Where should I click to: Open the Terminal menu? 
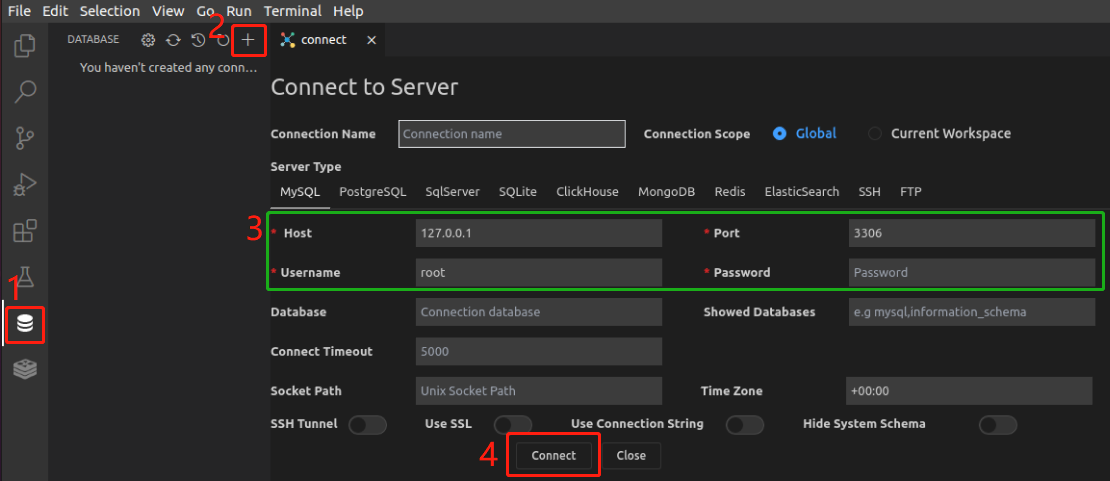[292, 11]
